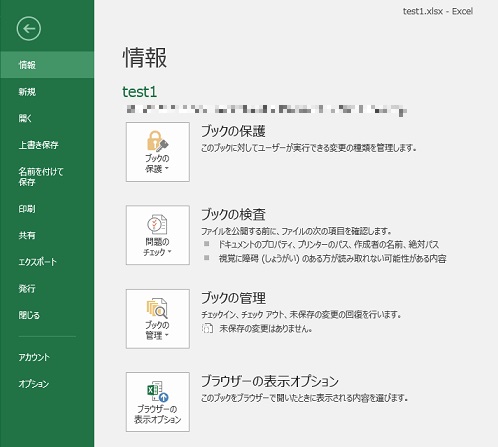Select 情報 in the sidebar
498x447 pixels.
coord(47,65)
